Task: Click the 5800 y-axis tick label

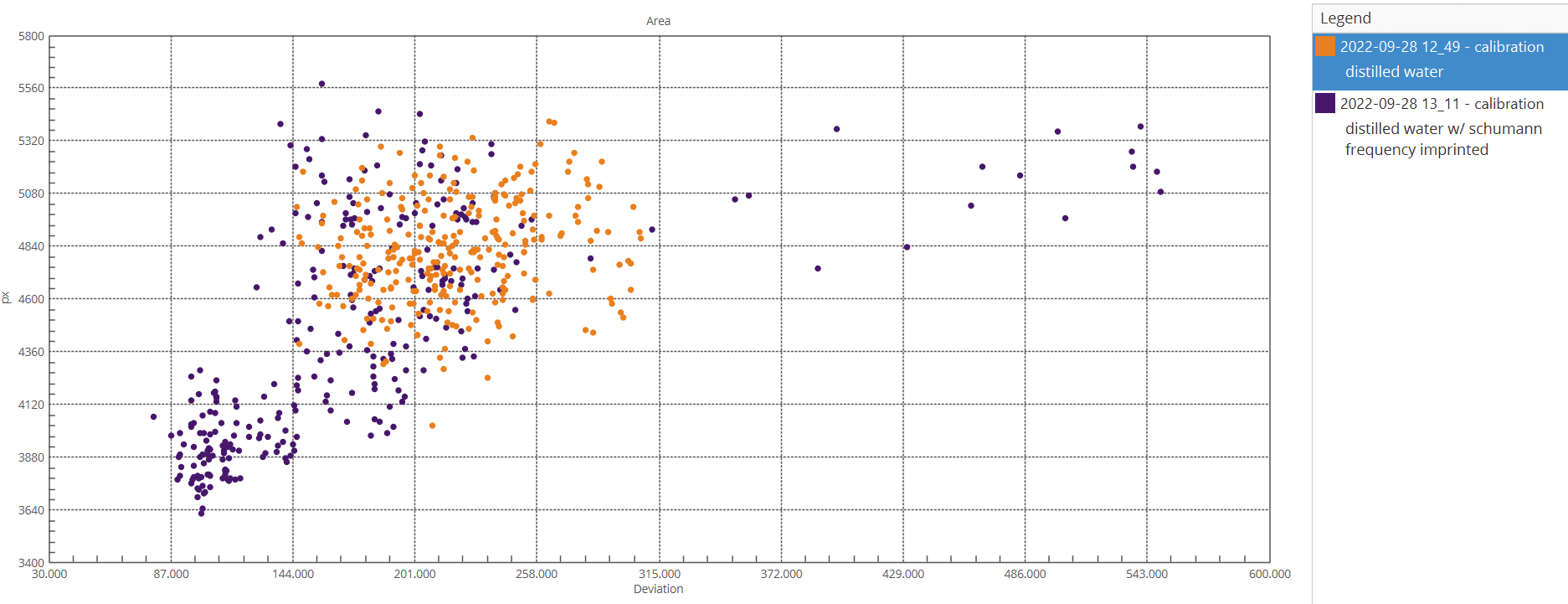Action: (31, 37)
